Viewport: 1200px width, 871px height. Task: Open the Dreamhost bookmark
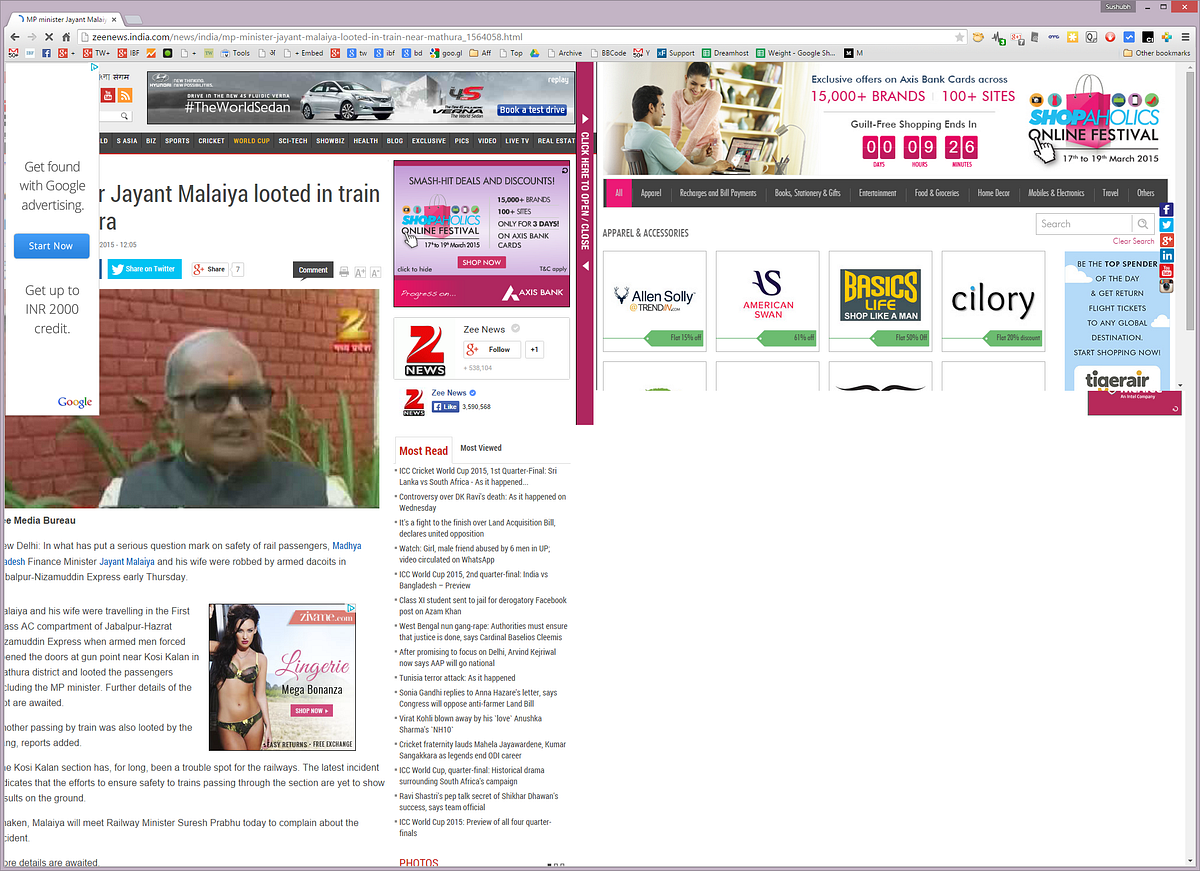click(725, 53)
